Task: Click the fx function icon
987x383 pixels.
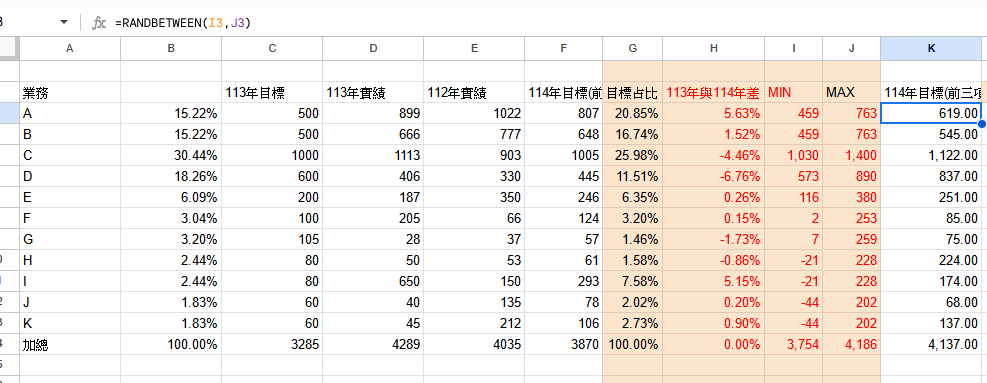Action: pyautogui.click(x=99, y=23)
